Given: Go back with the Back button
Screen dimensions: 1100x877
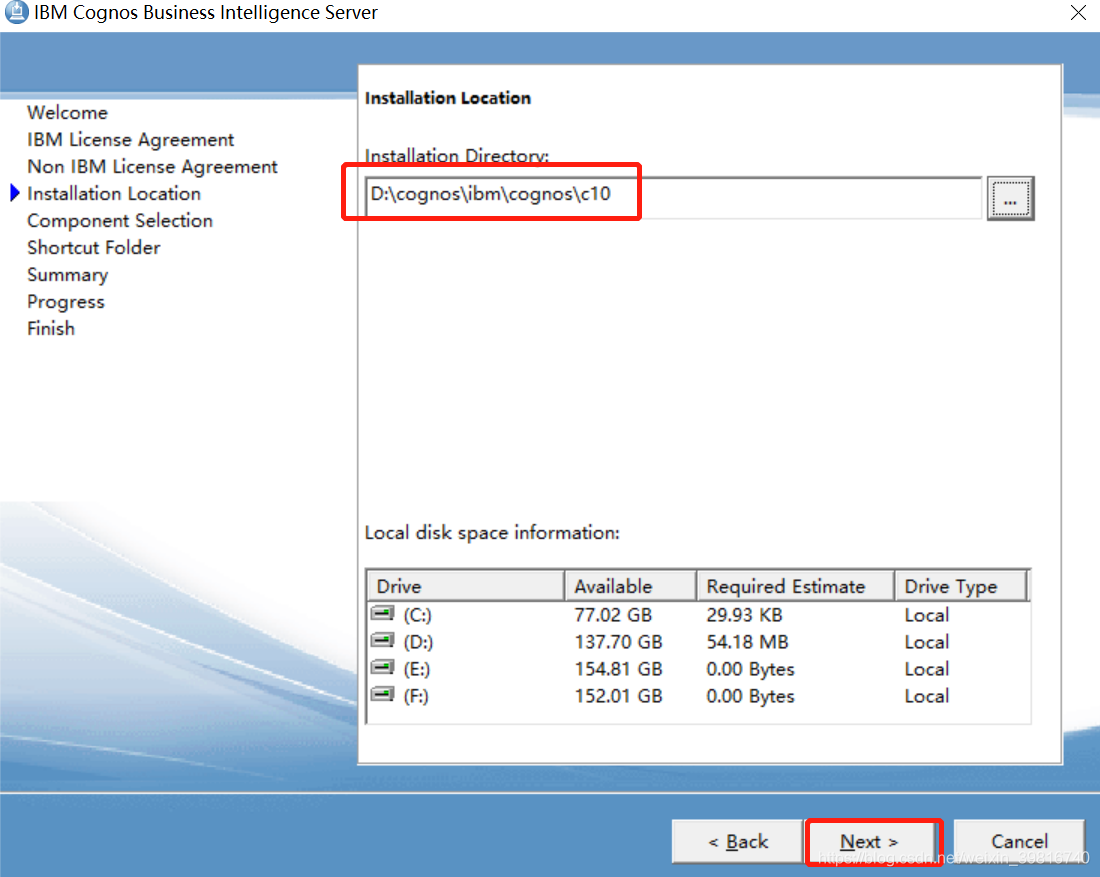Looking at the screenshot, I should tap(738, 841).
